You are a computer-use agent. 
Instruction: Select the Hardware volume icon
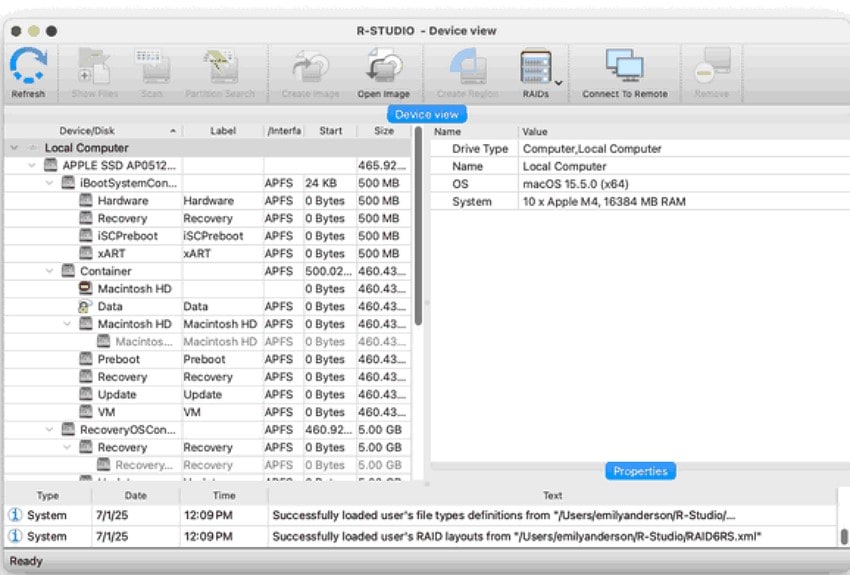(x=86, y=200)
